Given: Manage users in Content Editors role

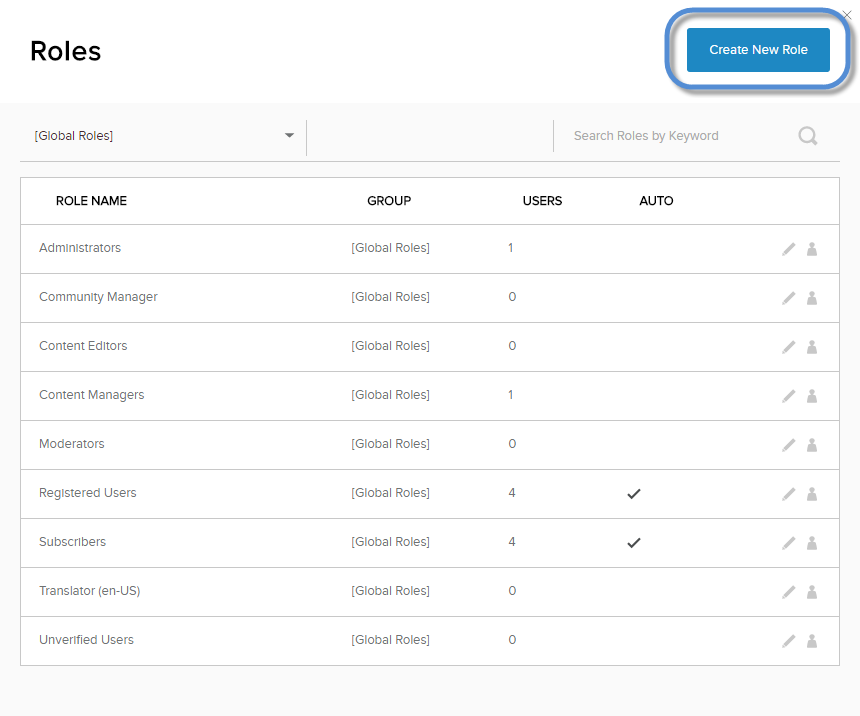Looking at the screenshot, I should (x=812, y=347).
